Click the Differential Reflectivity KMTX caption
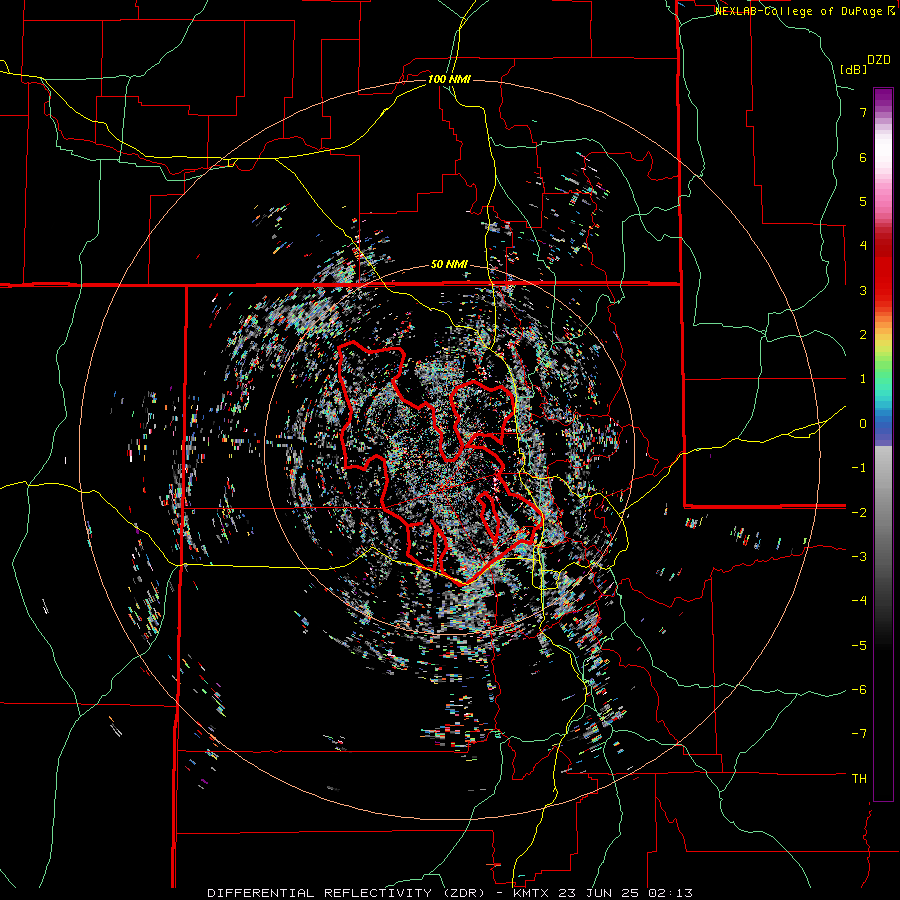 pos(450,893)
